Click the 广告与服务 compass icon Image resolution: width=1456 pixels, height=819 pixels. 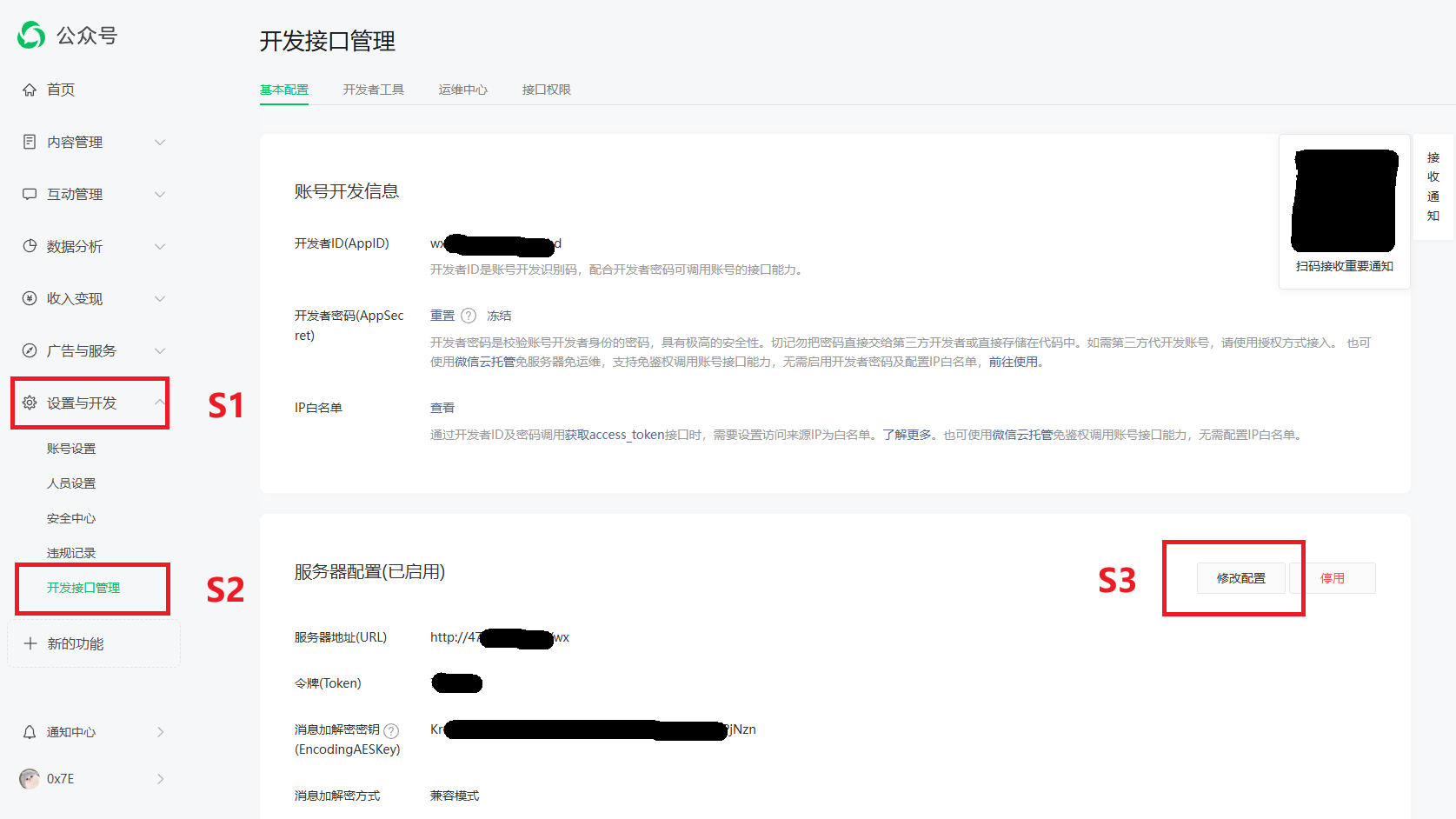[30, 350]
